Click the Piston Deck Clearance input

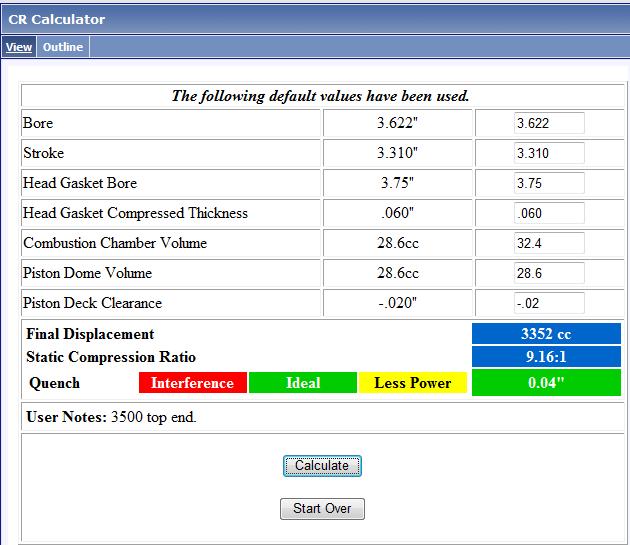point(548,303)
